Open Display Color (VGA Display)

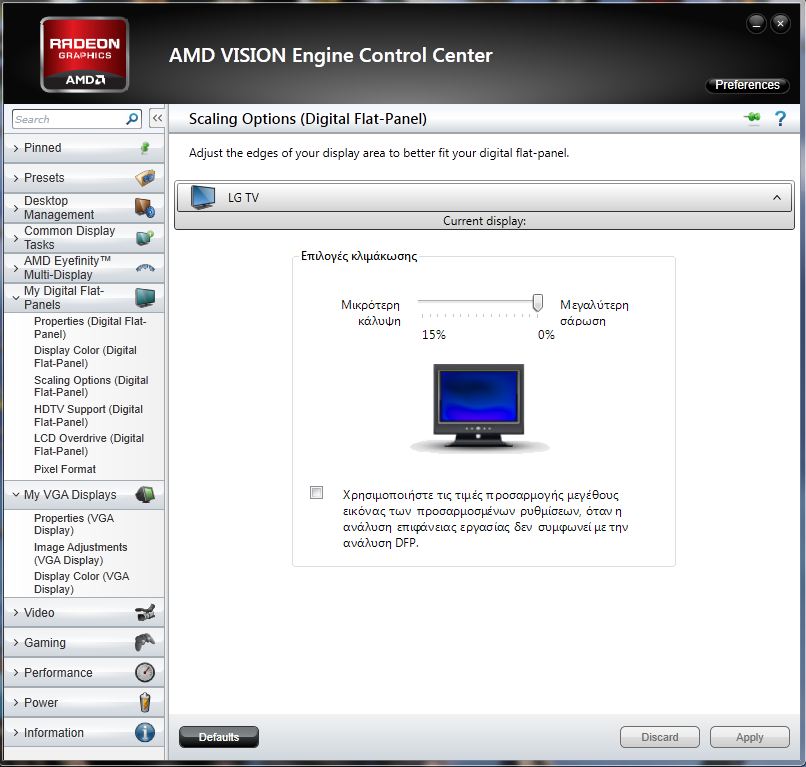tap(81, 582)
